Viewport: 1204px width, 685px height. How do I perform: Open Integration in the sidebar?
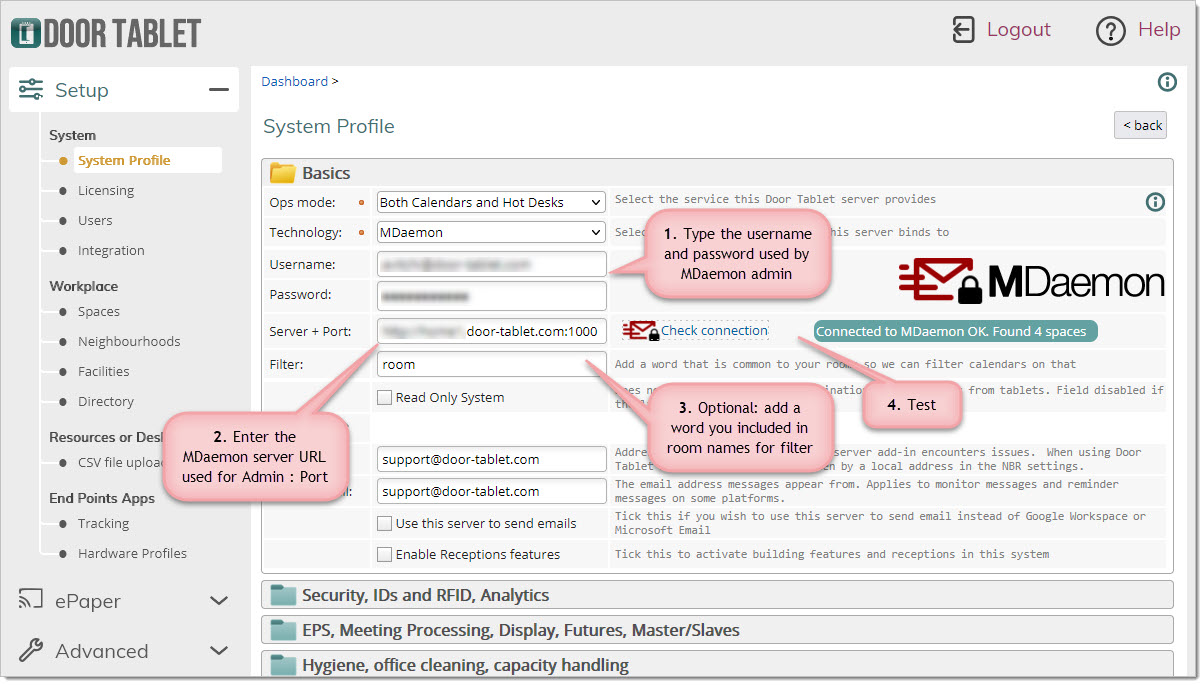click(111, 250)
